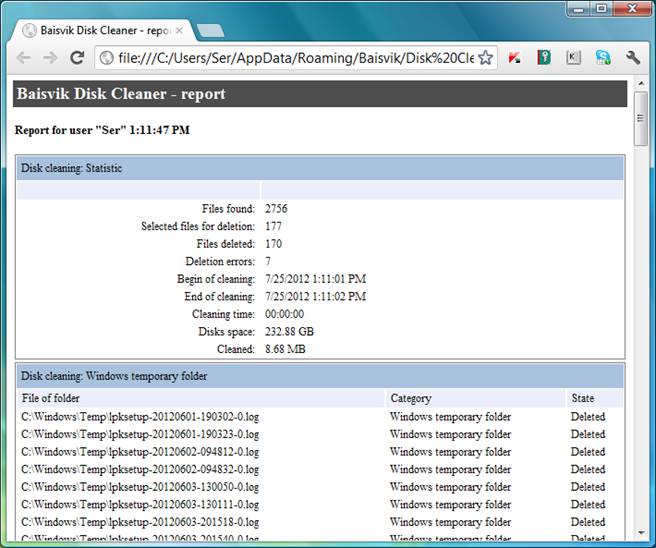
Task: Select the Baisvik Disk Cleaner report tab
Action: [x=102, y=31]
